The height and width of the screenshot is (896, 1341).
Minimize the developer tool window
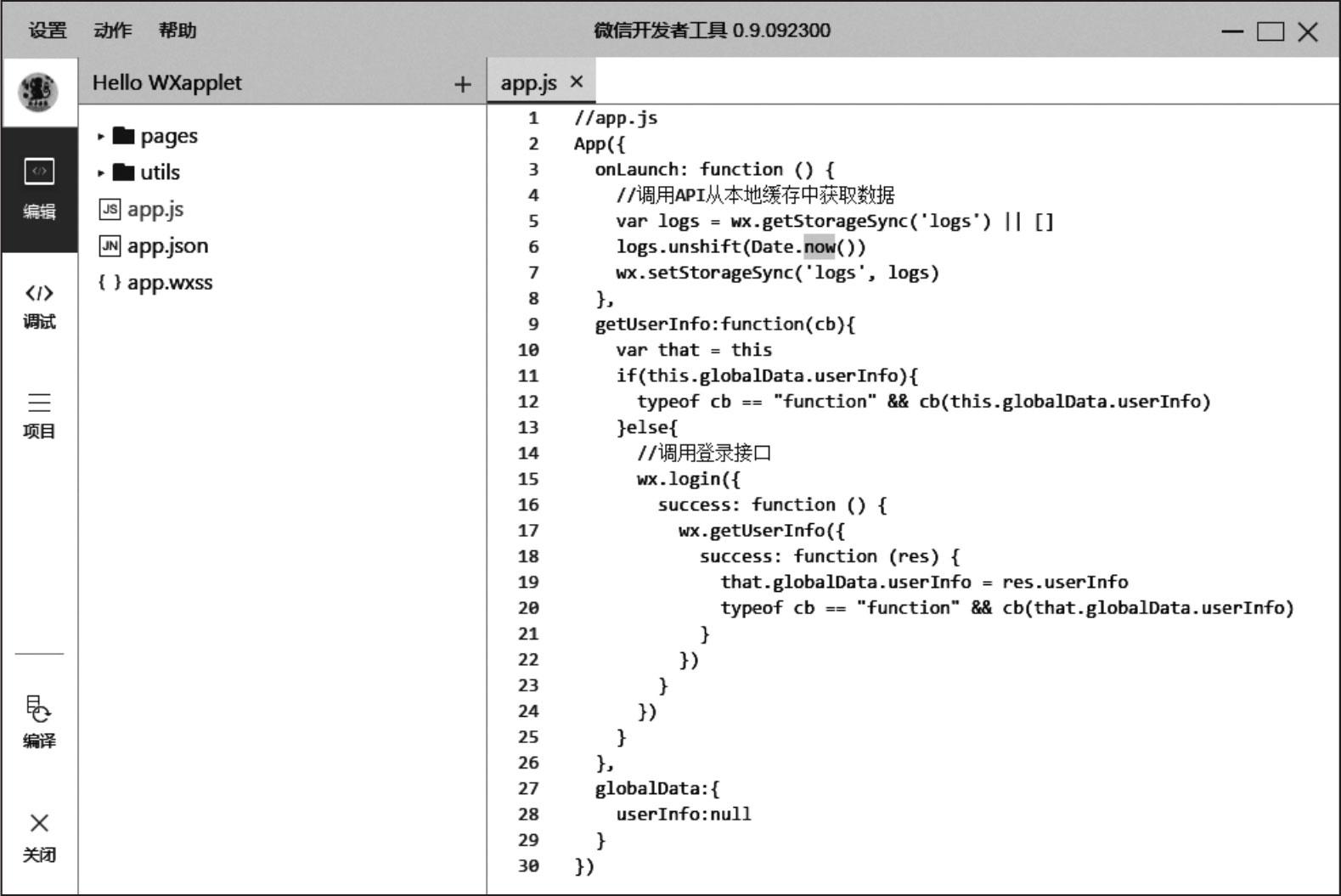coord(1232,32)
